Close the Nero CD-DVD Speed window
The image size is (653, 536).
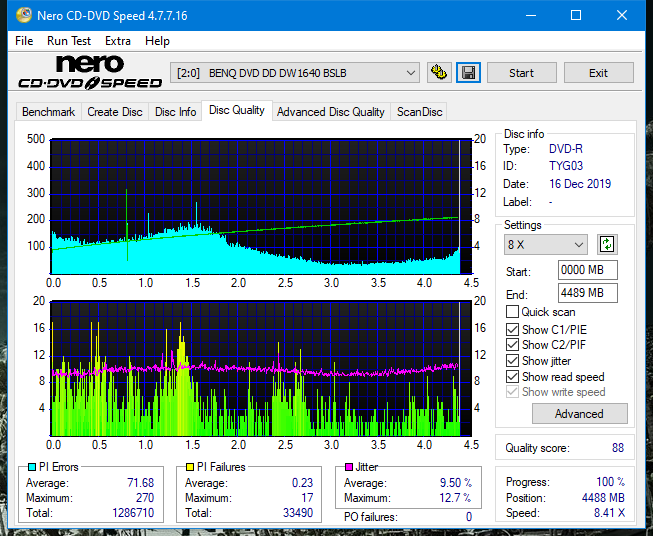pos(622,15)
